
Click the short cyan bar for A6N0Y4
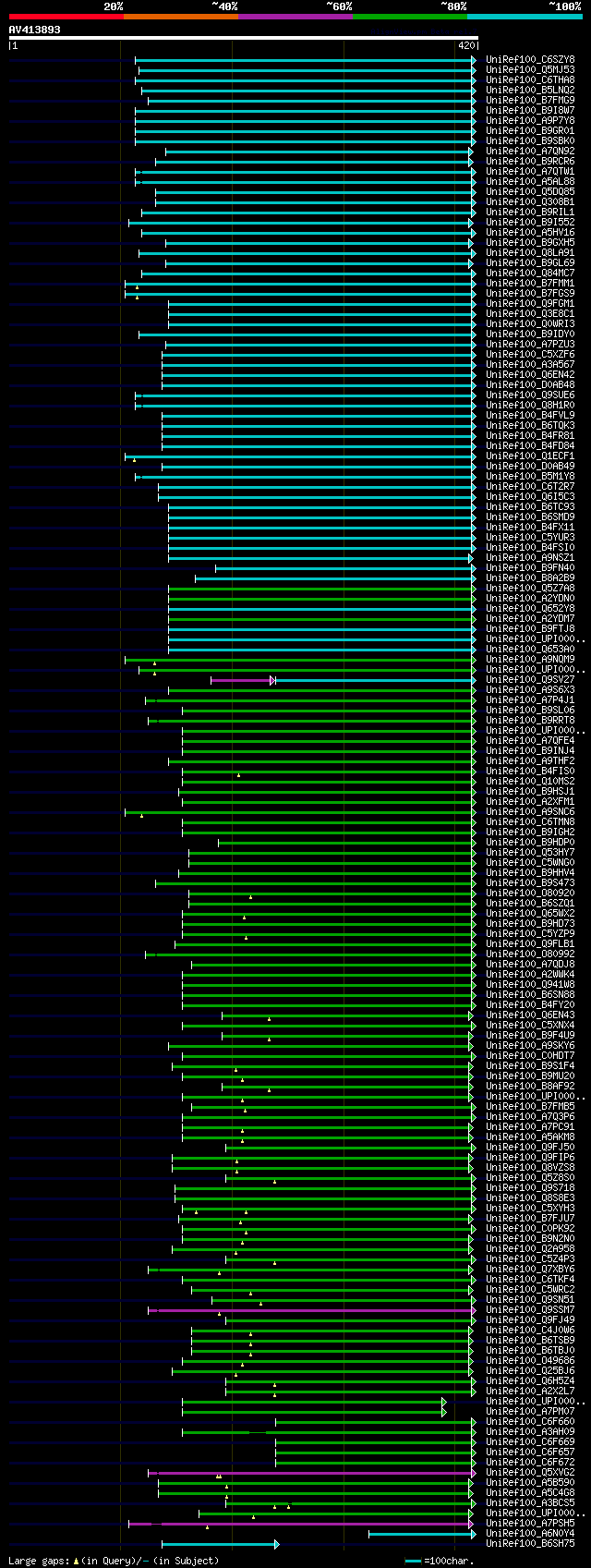tap(421, 1534)
